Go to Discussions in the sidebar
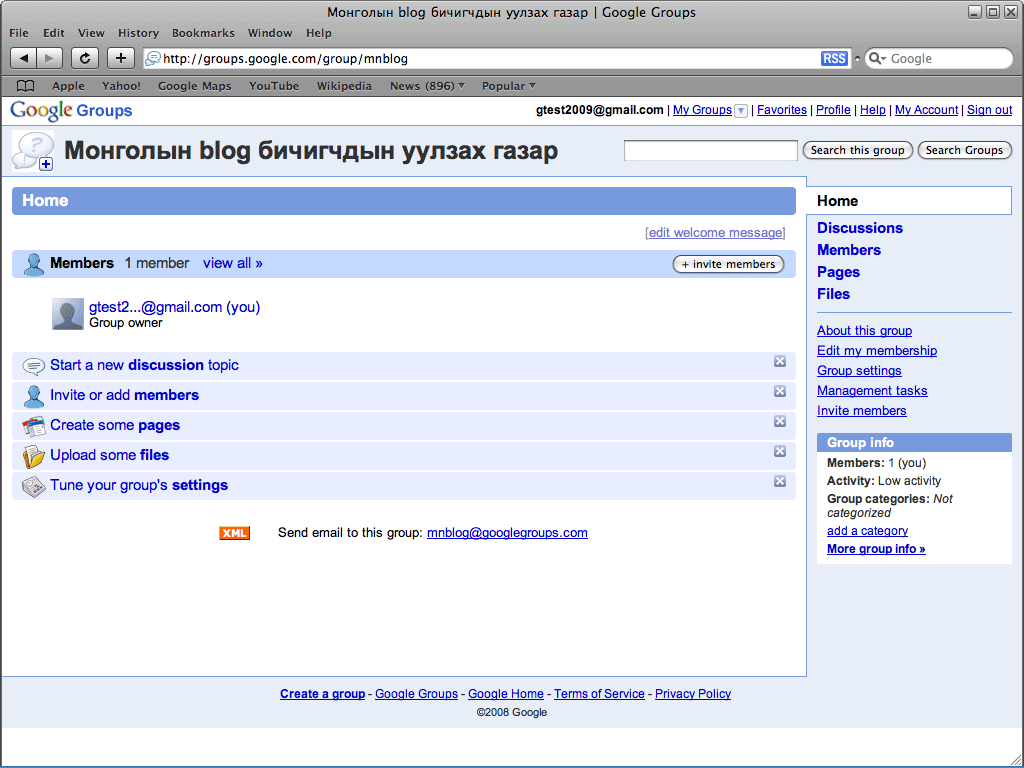Viewport: 1024px width, 768px height. [859, 228]
